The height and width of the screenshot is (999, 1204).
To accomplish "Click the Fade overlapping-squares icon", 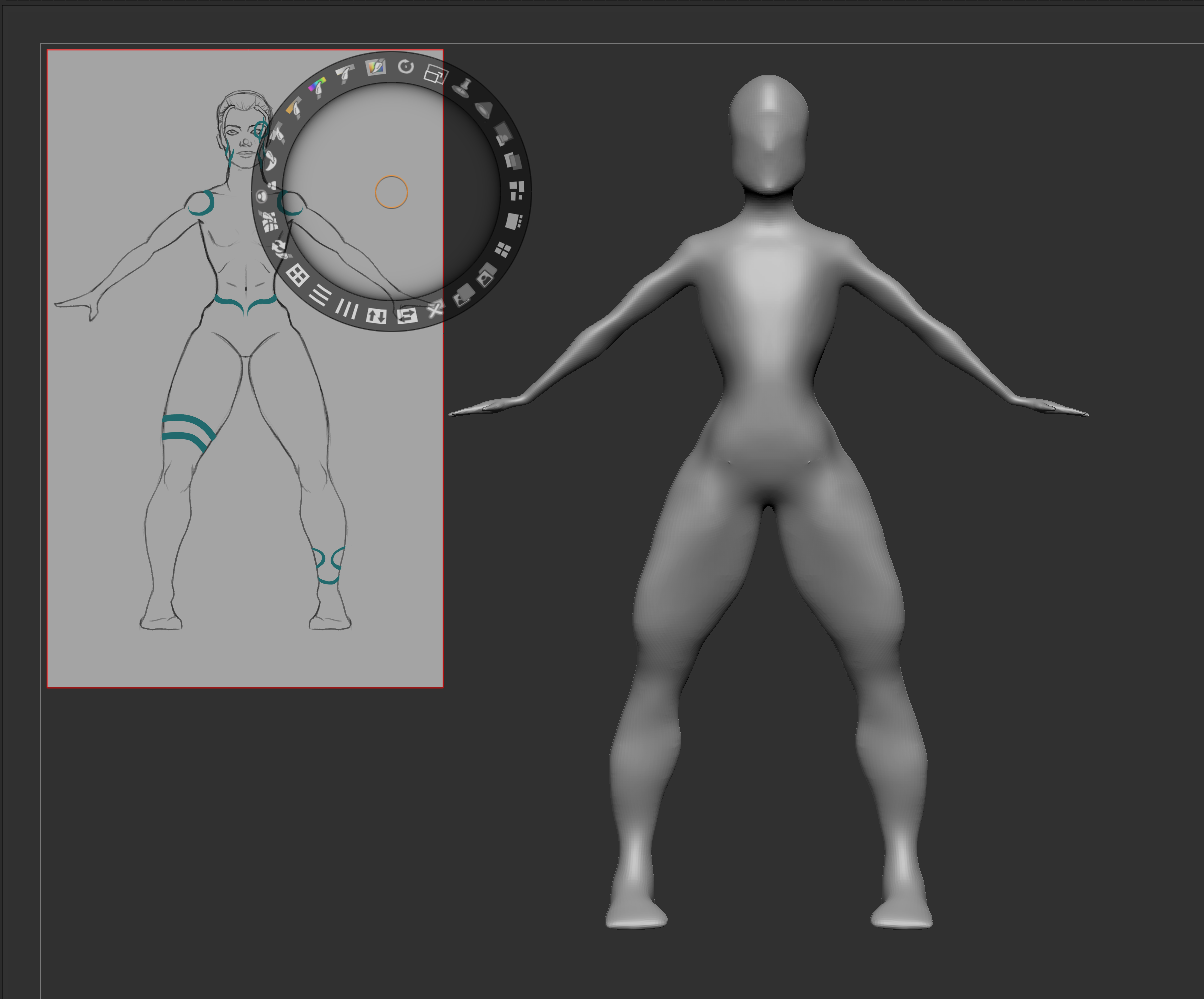I will [x=512, y=161].
